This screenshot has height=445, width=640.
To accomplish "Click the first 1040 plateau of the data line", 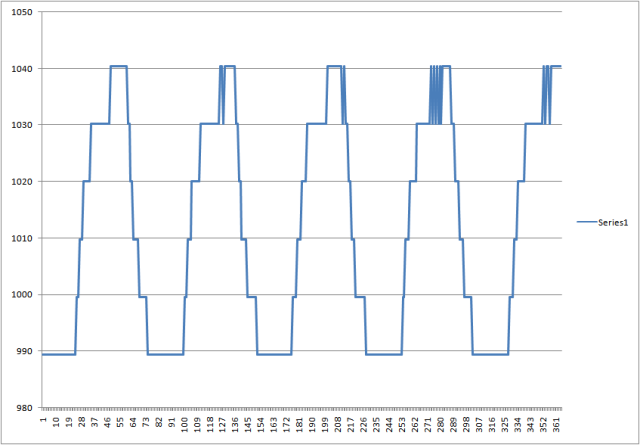I will (x=118, y=66).
